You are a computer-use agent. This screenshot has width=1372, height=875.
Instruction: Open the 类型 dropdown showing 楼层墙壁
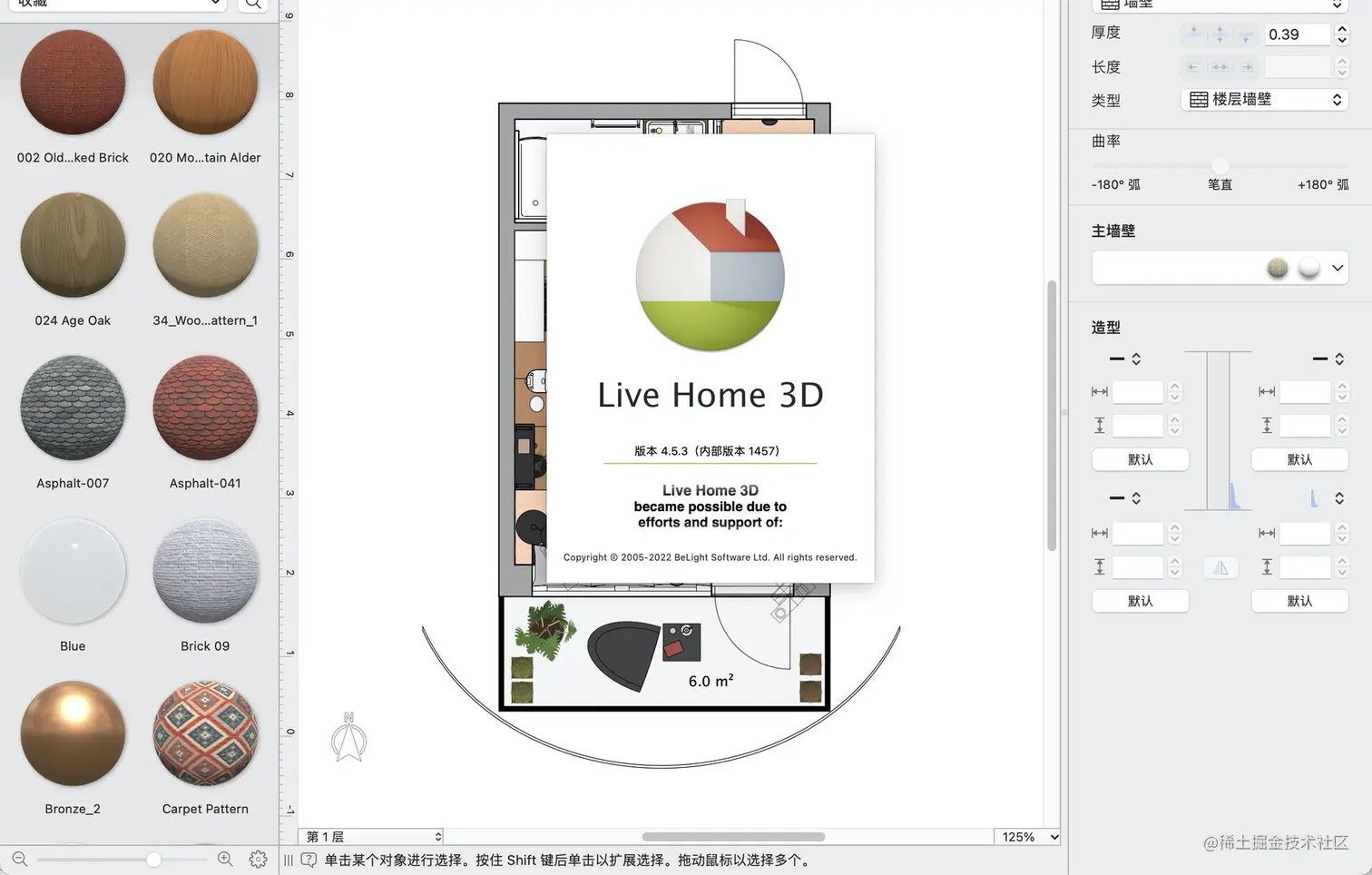[1265, 100]
